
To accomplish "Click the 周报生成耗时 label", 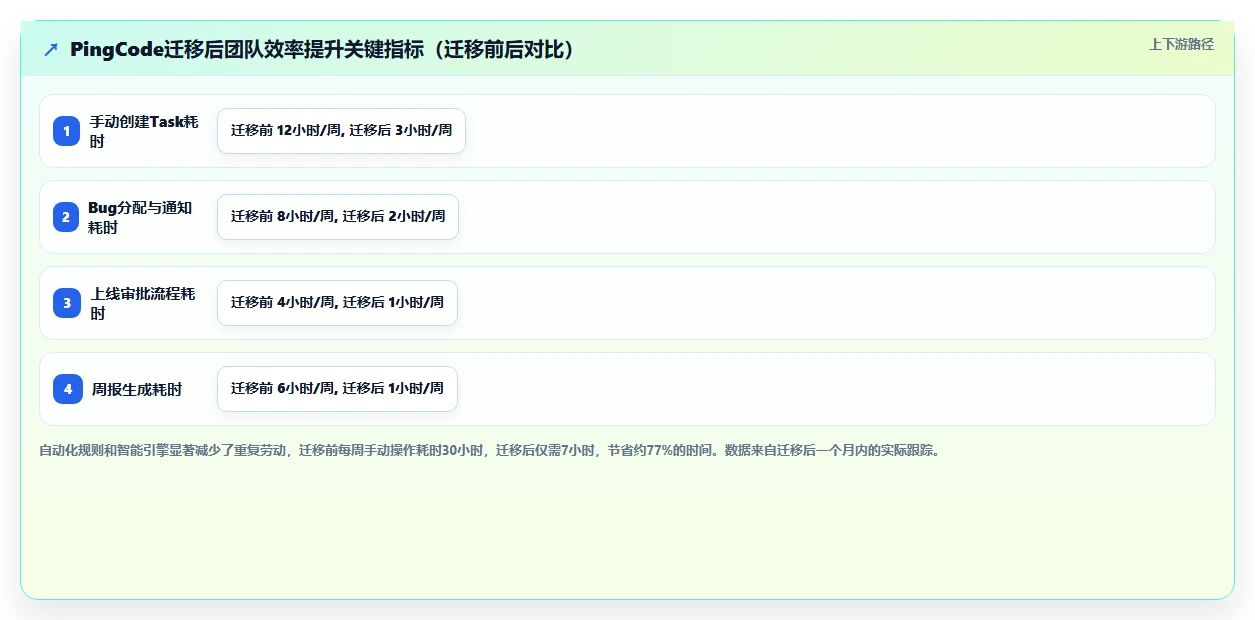I will pyautogui.click(x=137, y=389).
